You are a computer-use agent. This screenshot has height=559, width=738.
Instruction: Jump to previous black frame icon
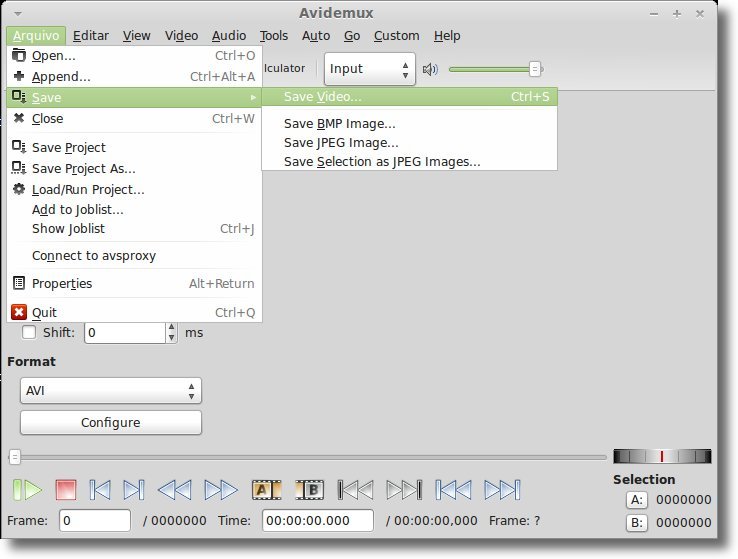point(355,490)
